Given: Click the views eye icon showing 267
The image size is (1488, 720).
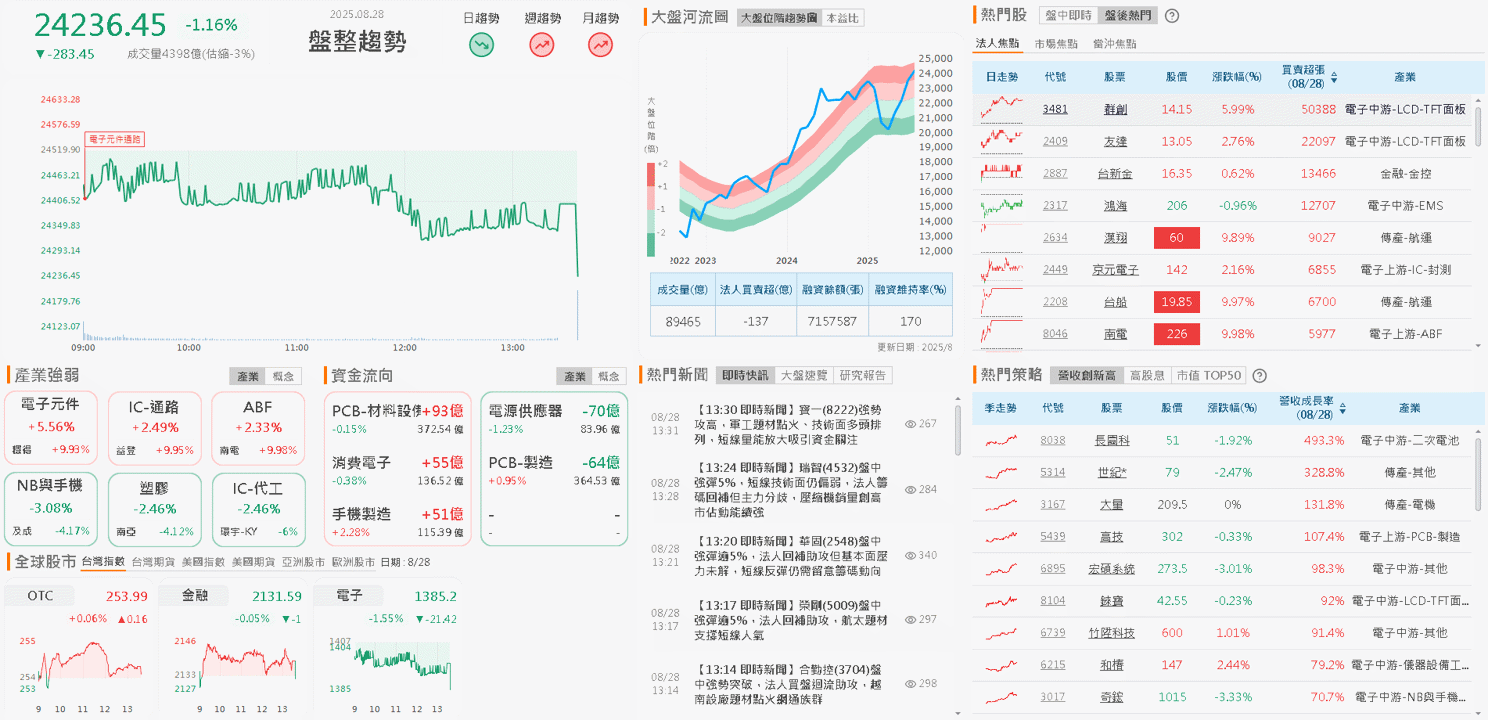Looking at the screenshot, I should [910, 424].
